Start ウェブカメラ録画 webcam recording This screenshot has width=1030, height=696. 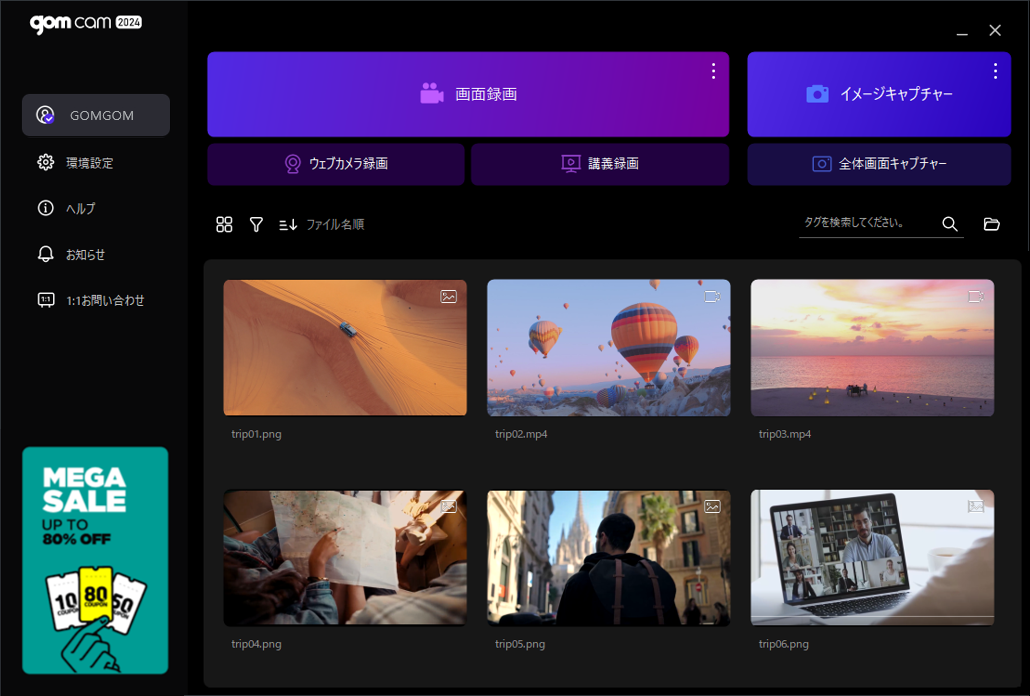(x=336, y=164)
